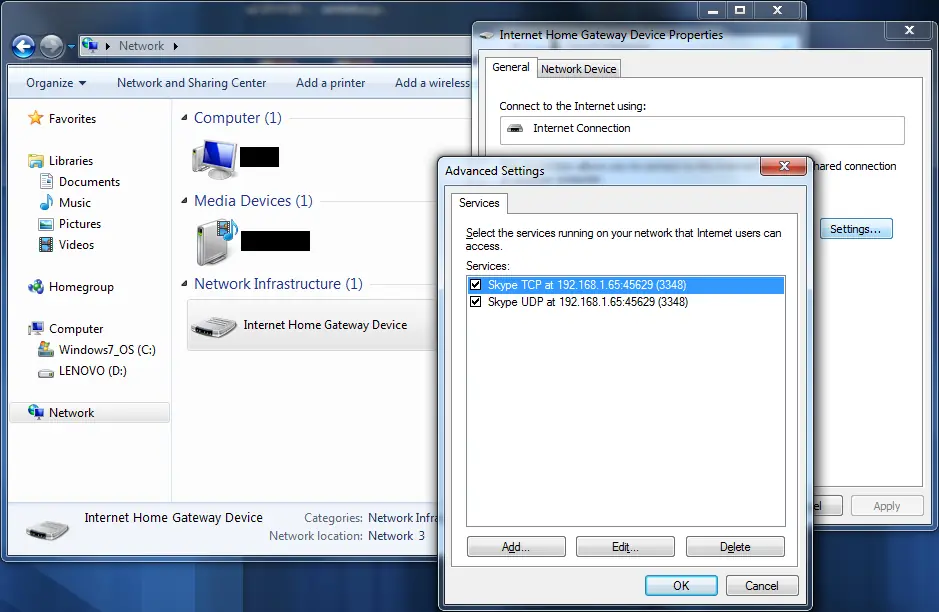
Task: Select Computer in the navigation pane
Action: click(76, 329)
